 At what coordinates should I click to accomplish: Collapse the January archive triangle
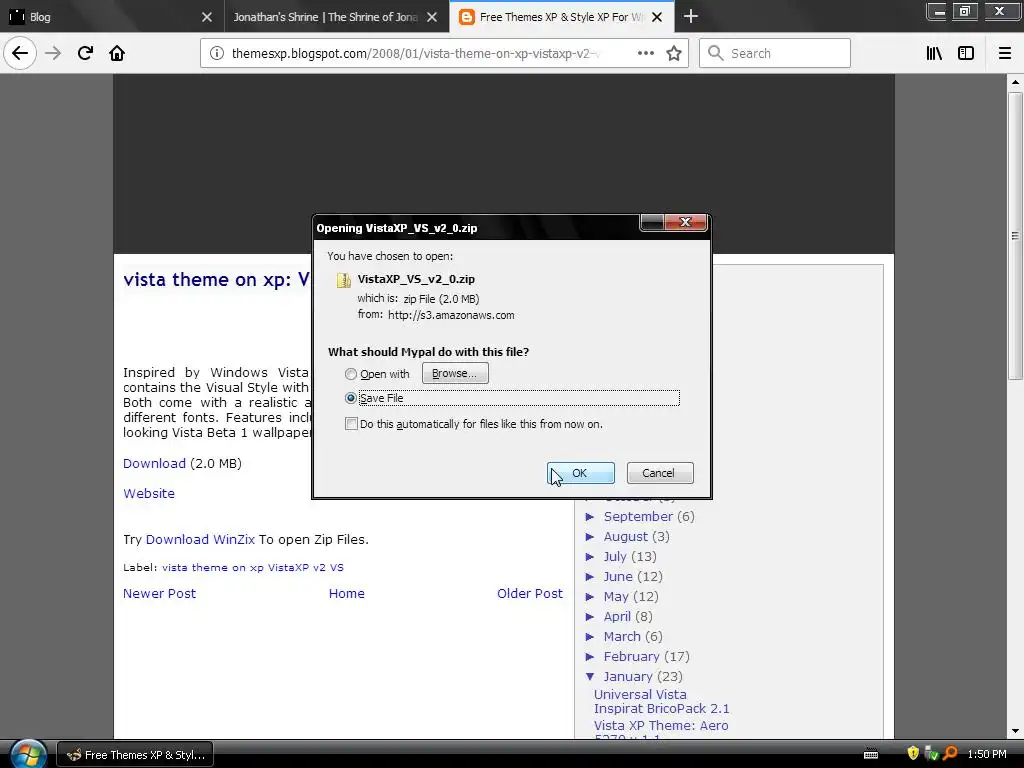(590, 677)
